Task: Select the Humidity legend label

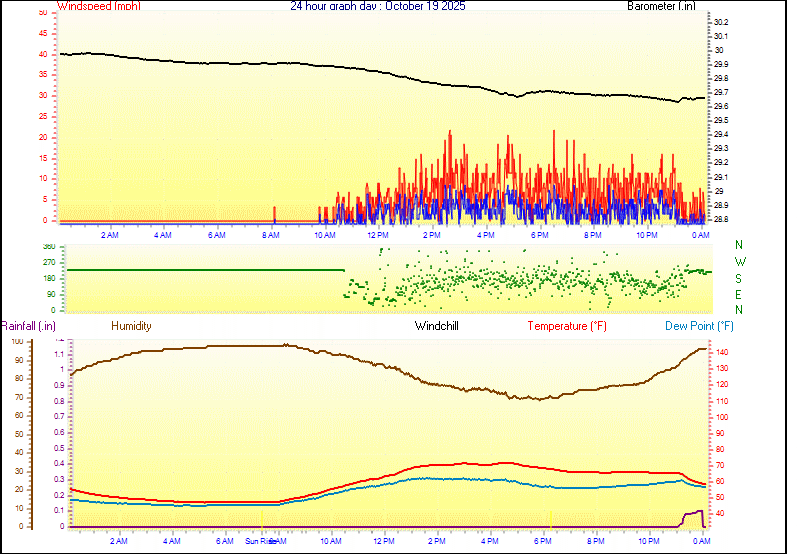Action: click(131, 326)
